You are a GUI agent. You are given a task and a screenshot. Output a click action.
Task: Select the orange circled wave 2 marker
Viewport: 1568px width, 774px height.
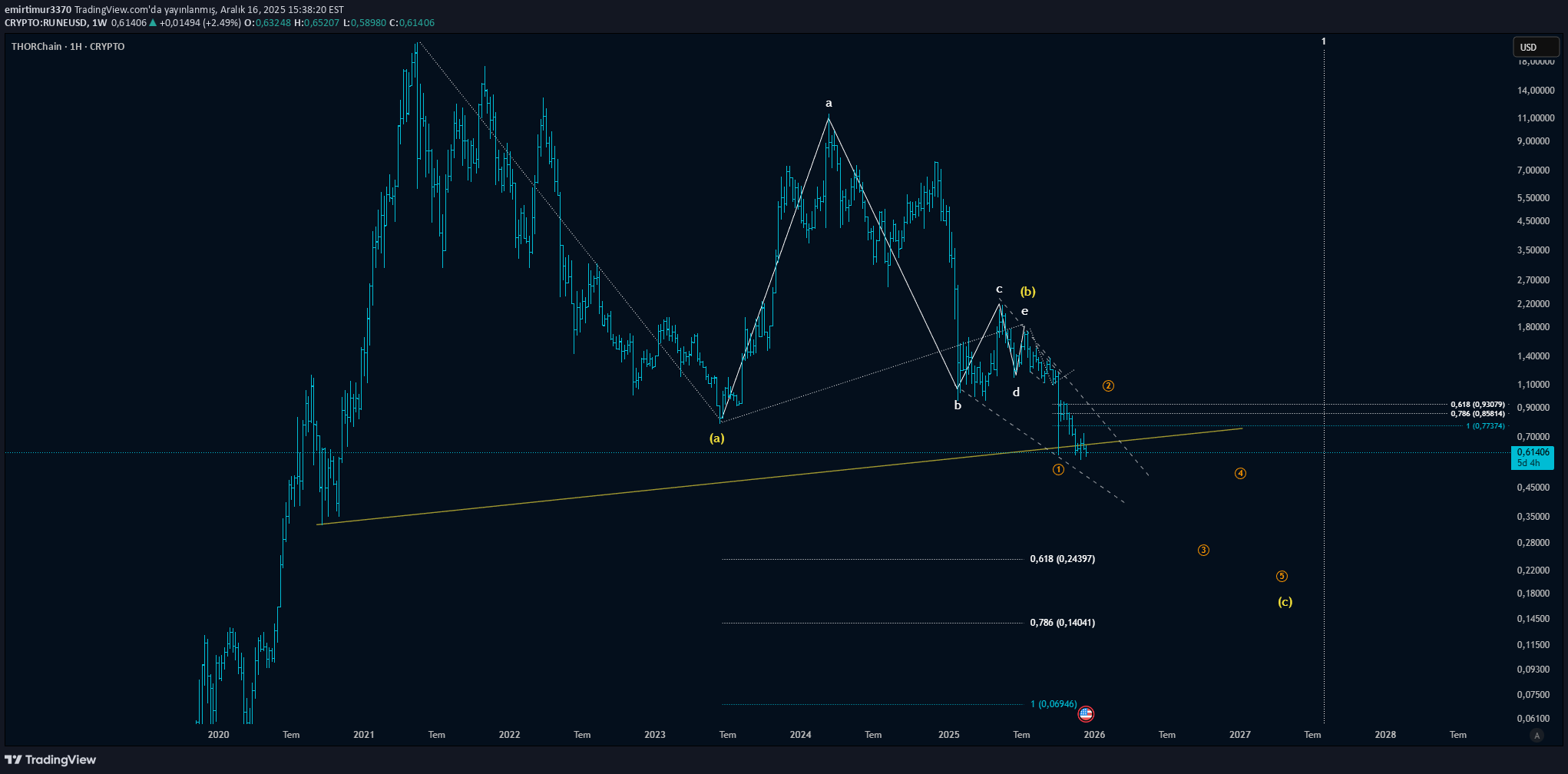click(x=1108, y=385)
